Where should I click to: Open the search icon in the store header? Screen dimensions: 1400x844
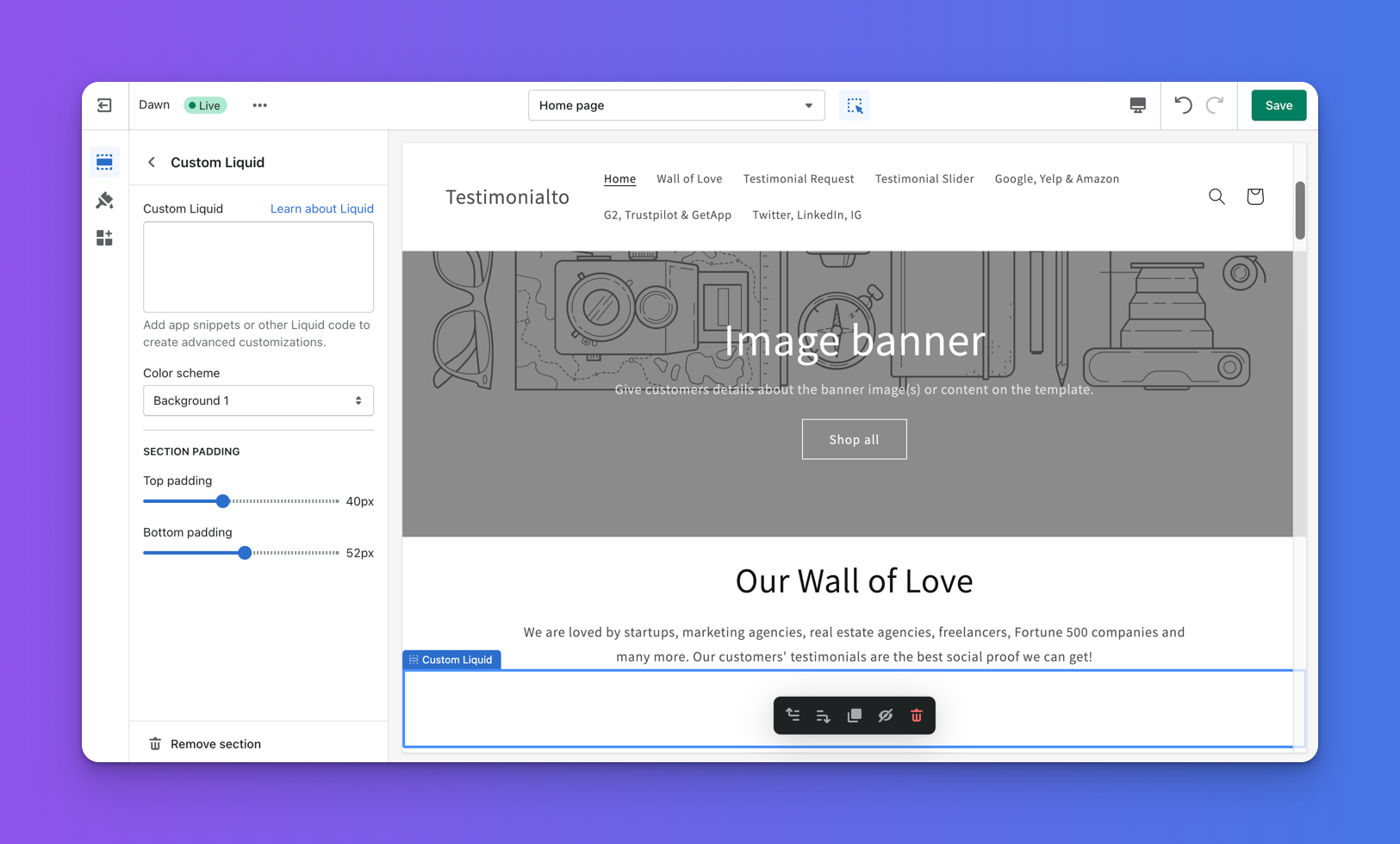point(1216,196)
